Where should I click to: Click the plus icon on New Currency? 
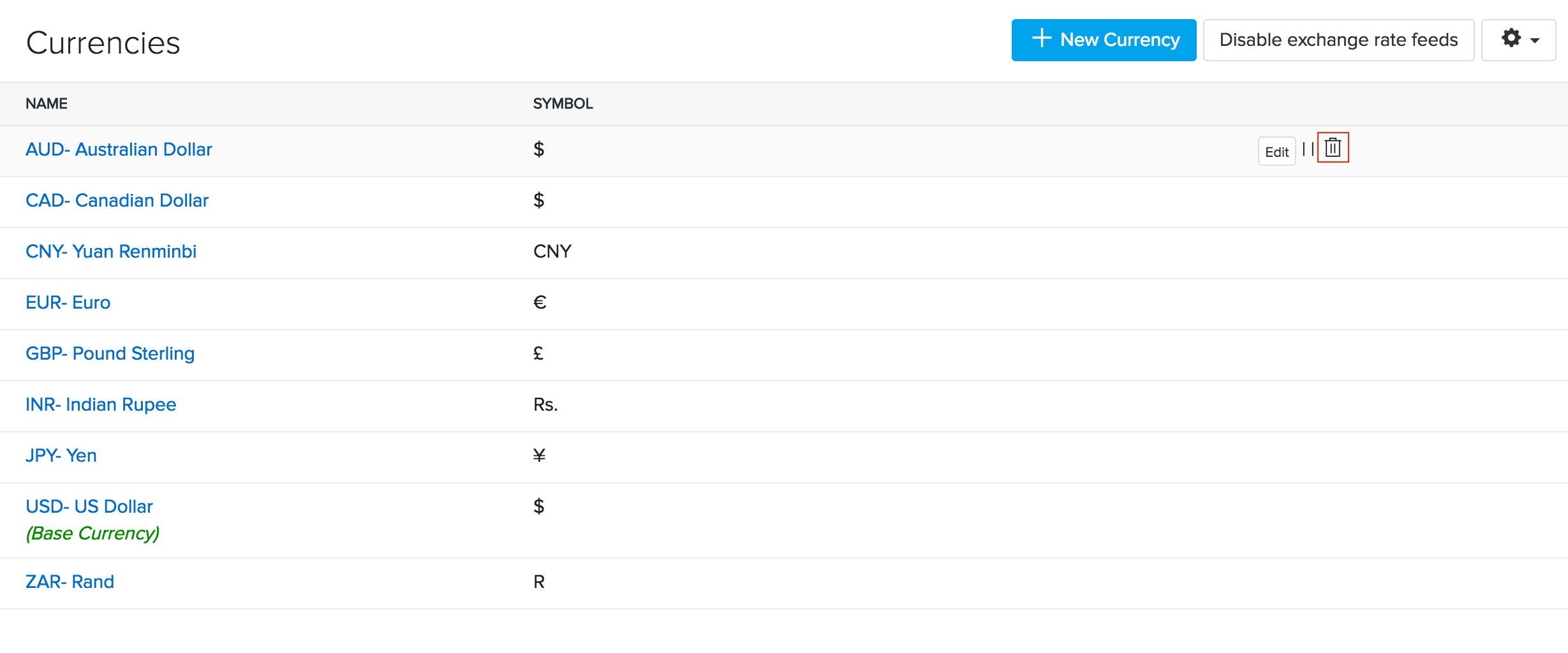pos(1042,39)
